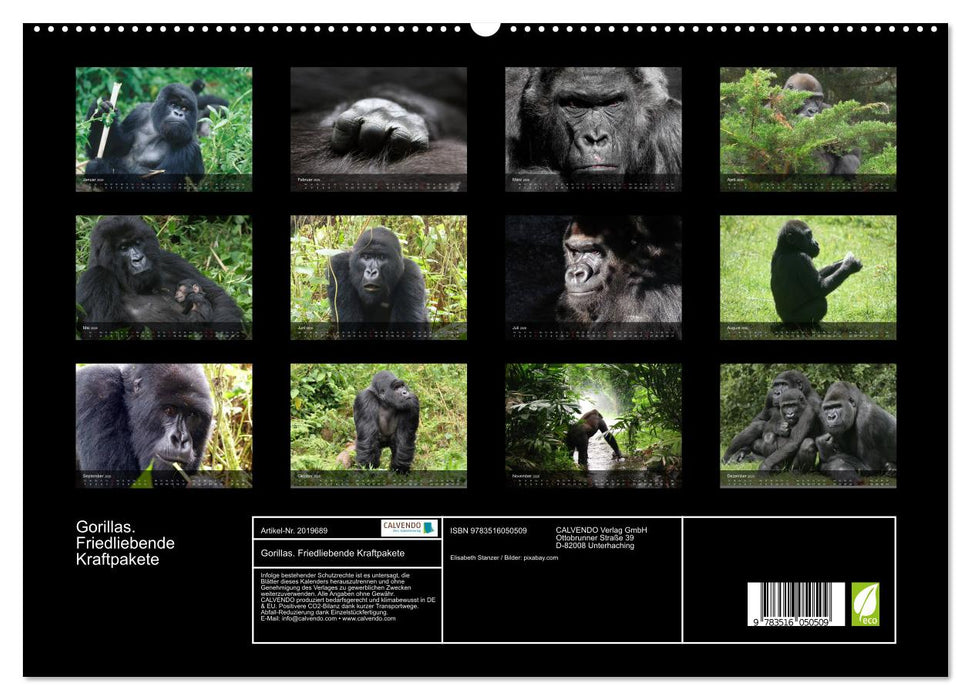Click the blue bookmark symbol beside CALVENDO logo
971x700 pixels.
point(429,528)
